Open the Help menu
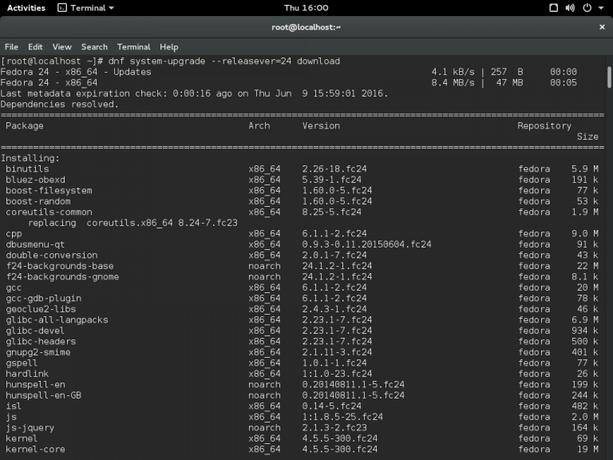 pos(169,47)
